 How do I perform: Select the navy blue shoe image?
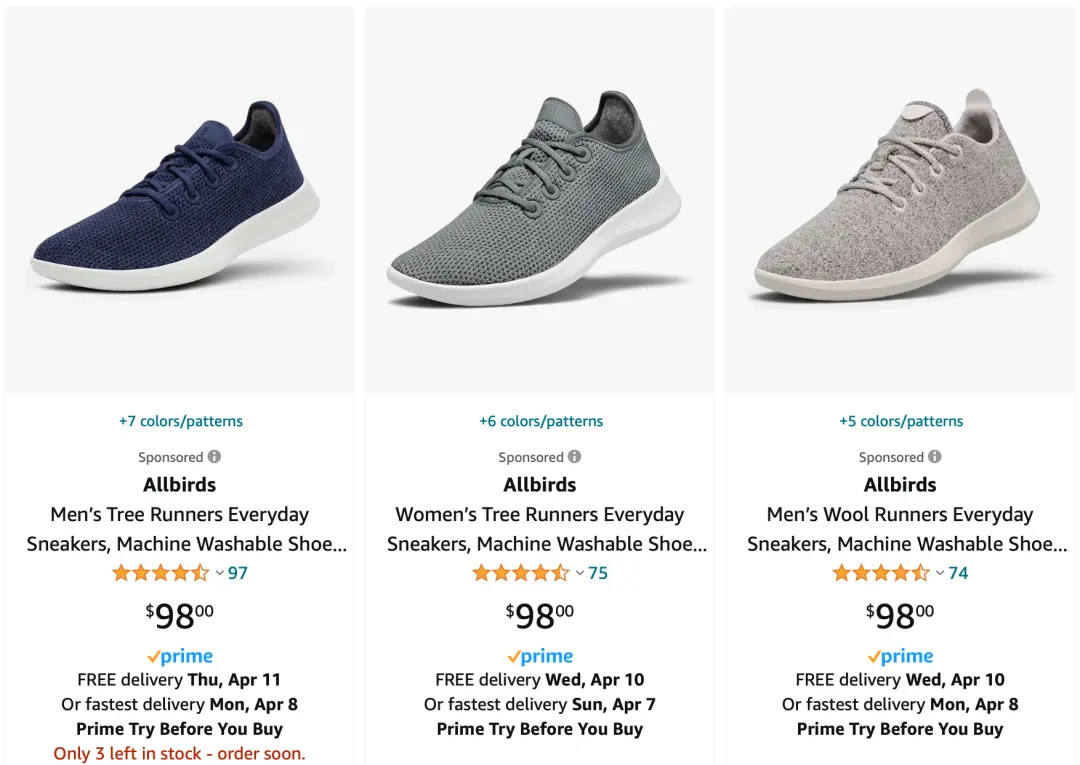click(x=180, y=200)
